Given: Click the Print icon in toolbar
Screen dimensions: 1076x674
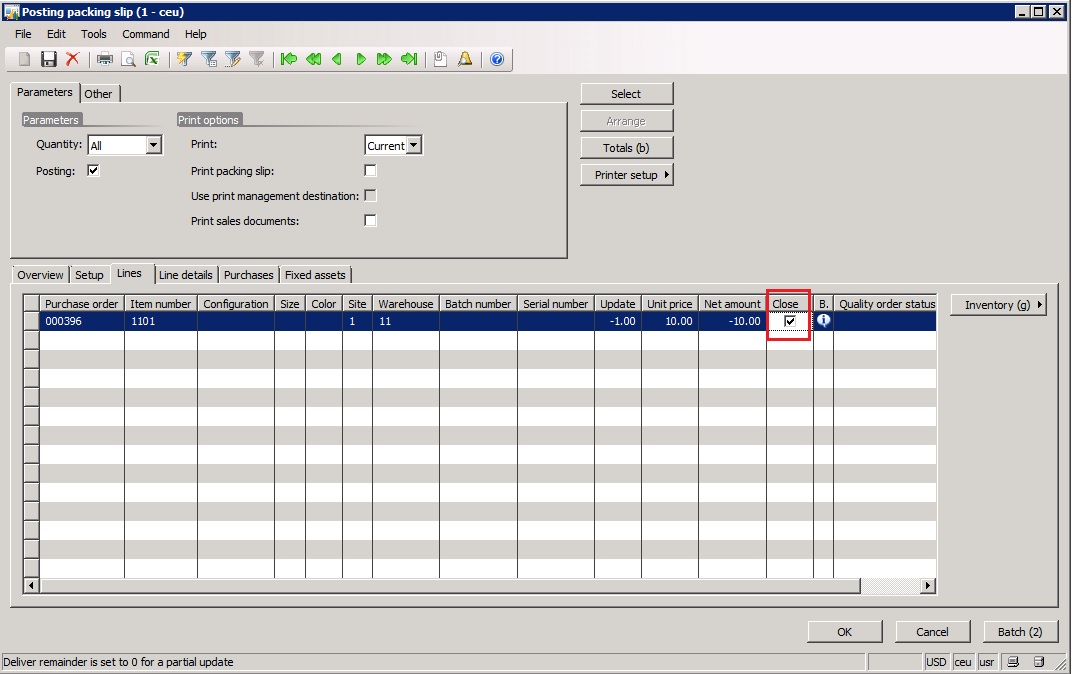Looking at the screenshot, I should click(105, 60).
